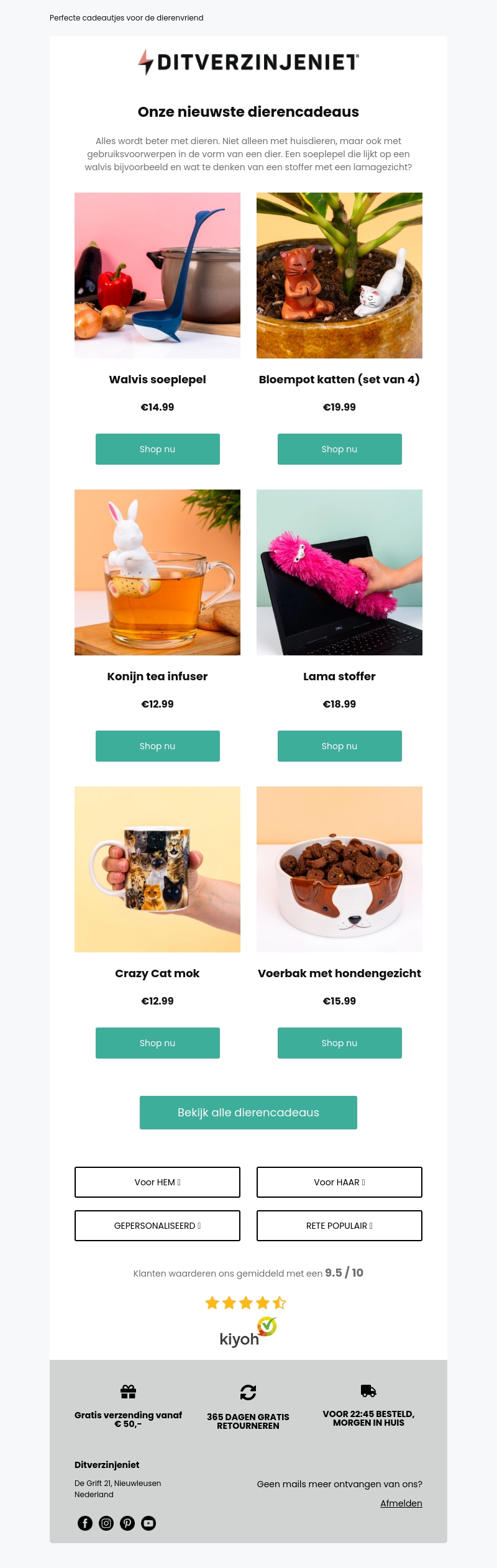
Task: Click the Kiyoh review logo
Action: (x=248, y=1333)
